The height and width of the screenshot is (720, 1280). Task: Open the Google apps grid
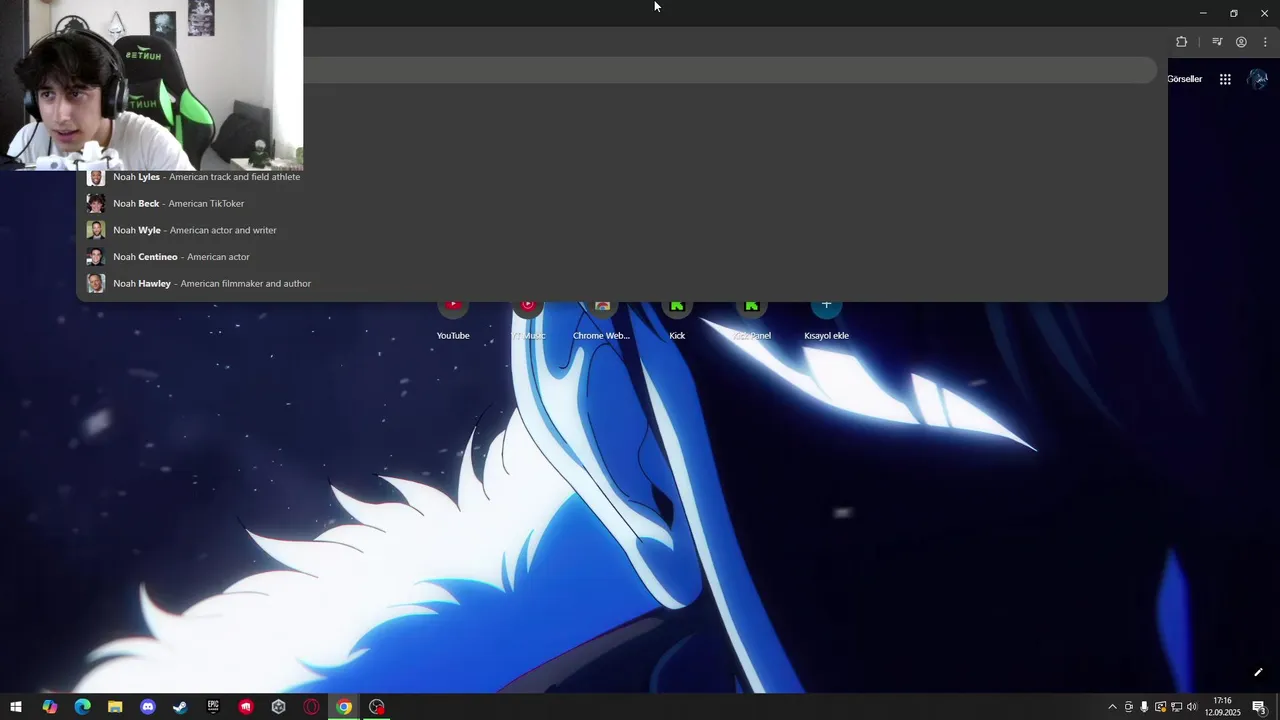tap(1225, 79)
